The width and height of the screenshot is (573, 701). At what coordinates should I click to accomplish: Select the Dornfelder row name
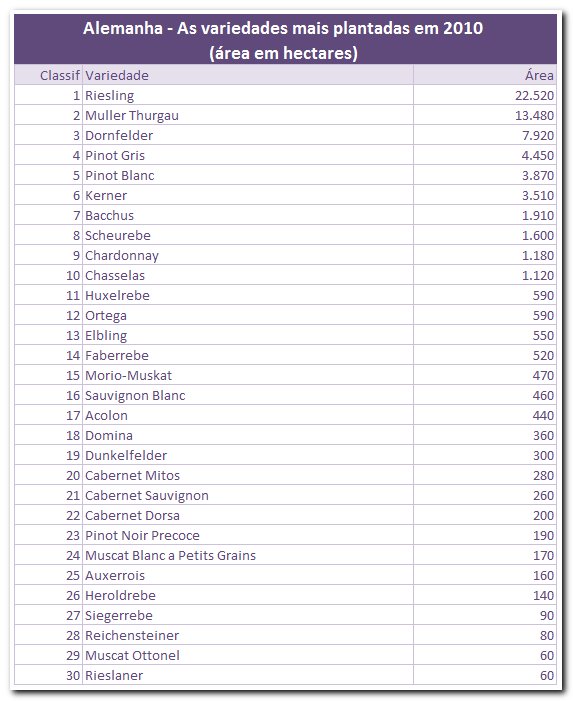coord(119,135)
